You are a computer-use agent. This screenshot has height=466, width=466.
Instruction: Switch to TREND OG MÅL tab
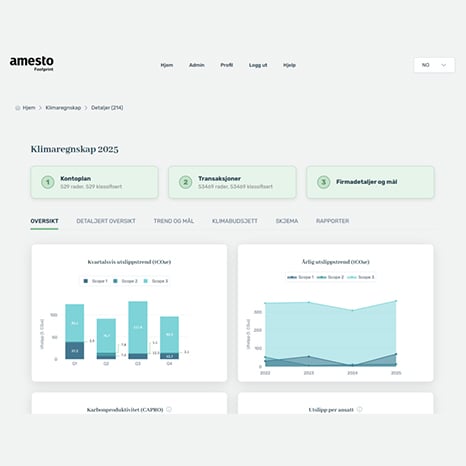[174, 221]
